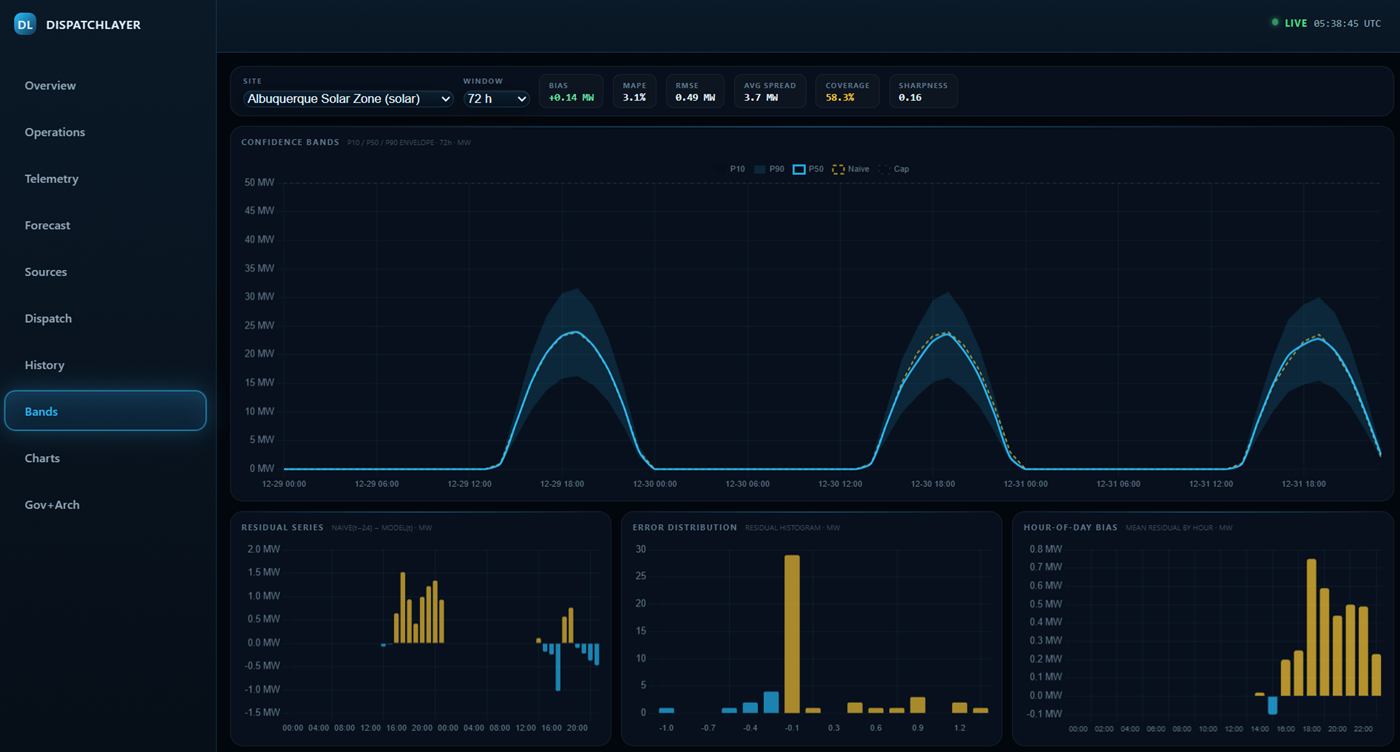Screen dimensions: 1400x752
Task: Click the 12-30 18:00 axis label
Action: point(933,484)
